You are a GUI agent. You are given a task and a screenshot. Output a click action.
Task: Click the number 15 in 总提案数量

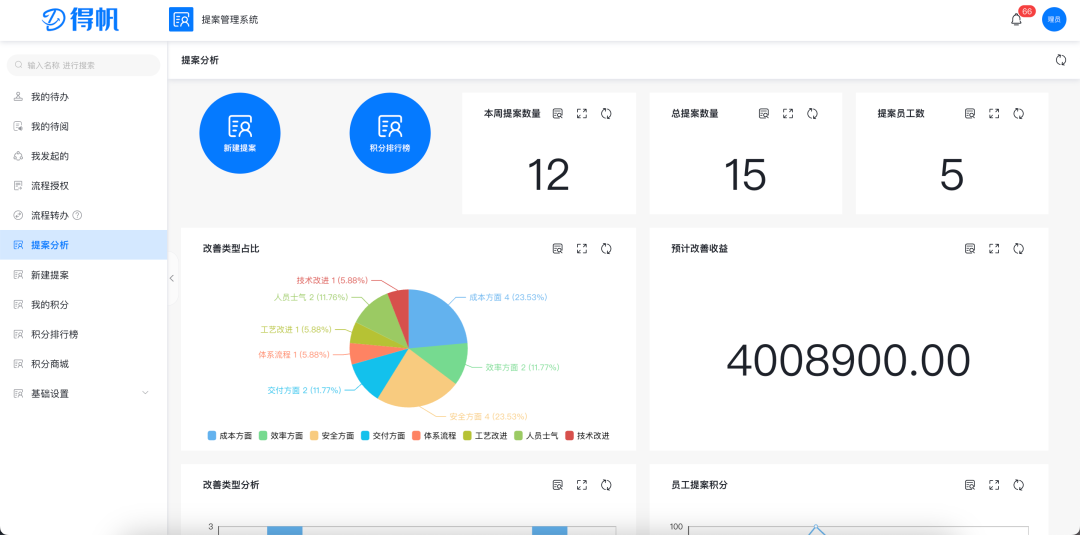coord(745,174)
